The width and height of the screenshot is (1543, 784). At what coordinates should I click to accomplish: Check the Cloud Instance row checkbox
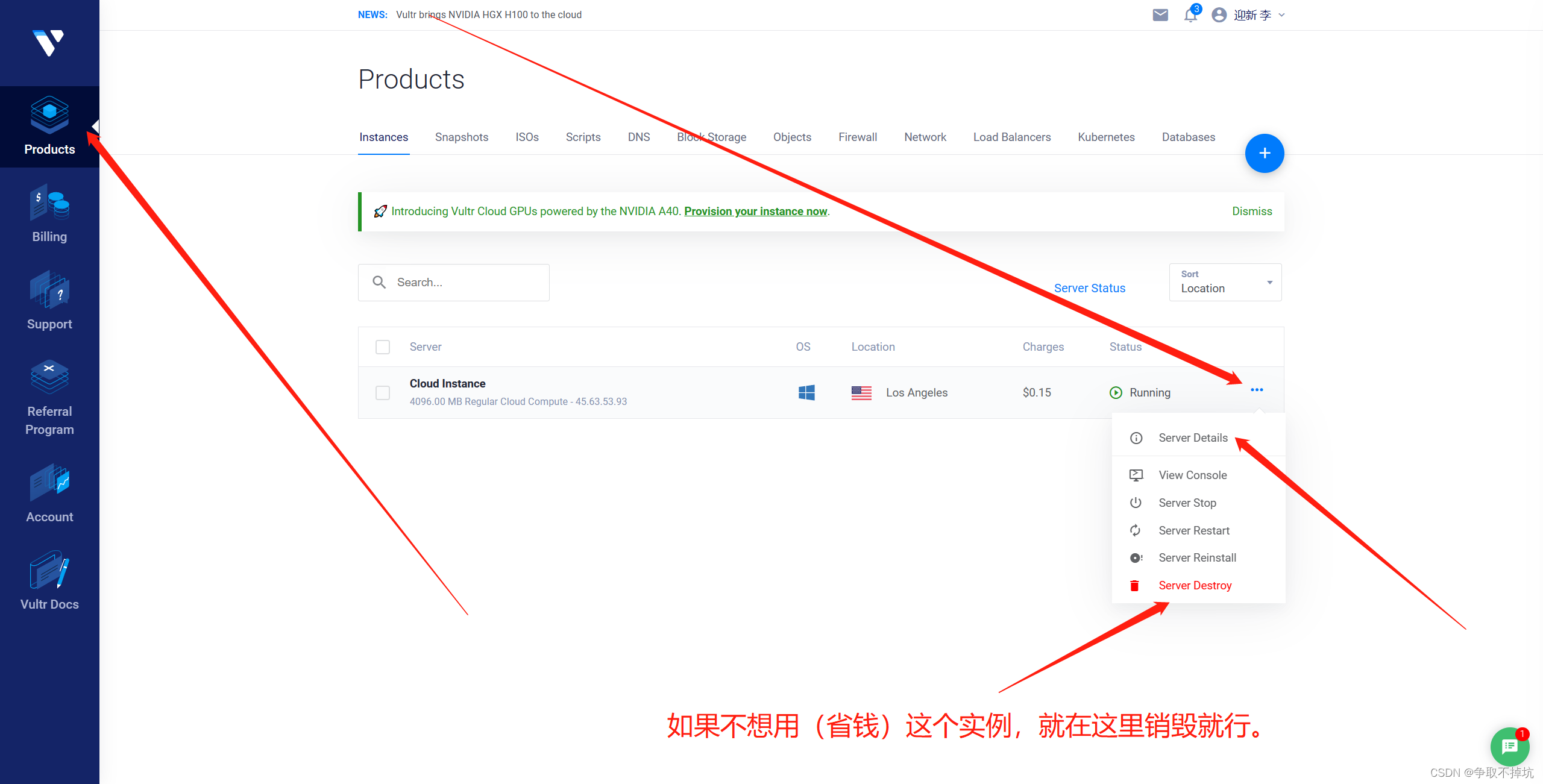pos(383,393)
